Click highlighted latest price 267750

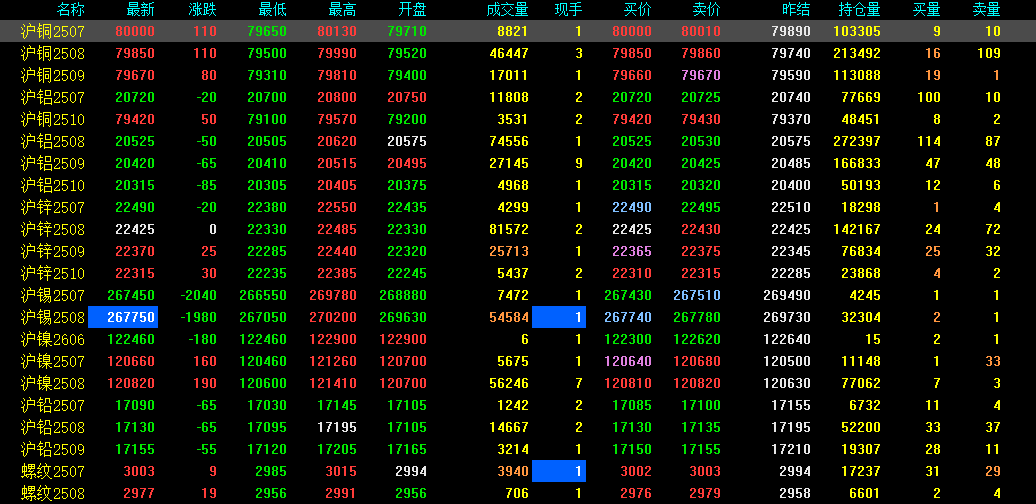point(124,318)
